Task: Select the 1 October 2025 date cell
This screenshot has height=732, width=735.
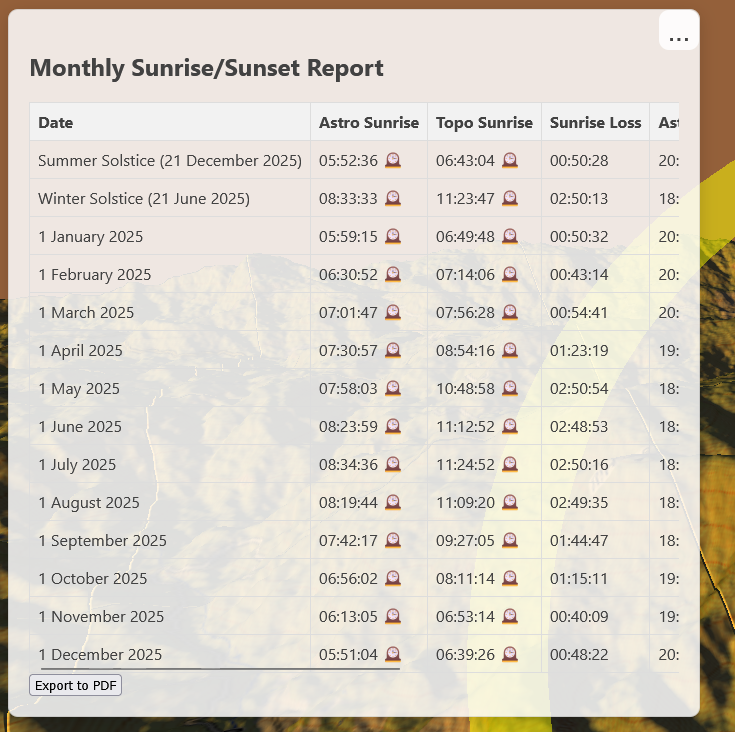Action: click(x=170, y=578)
